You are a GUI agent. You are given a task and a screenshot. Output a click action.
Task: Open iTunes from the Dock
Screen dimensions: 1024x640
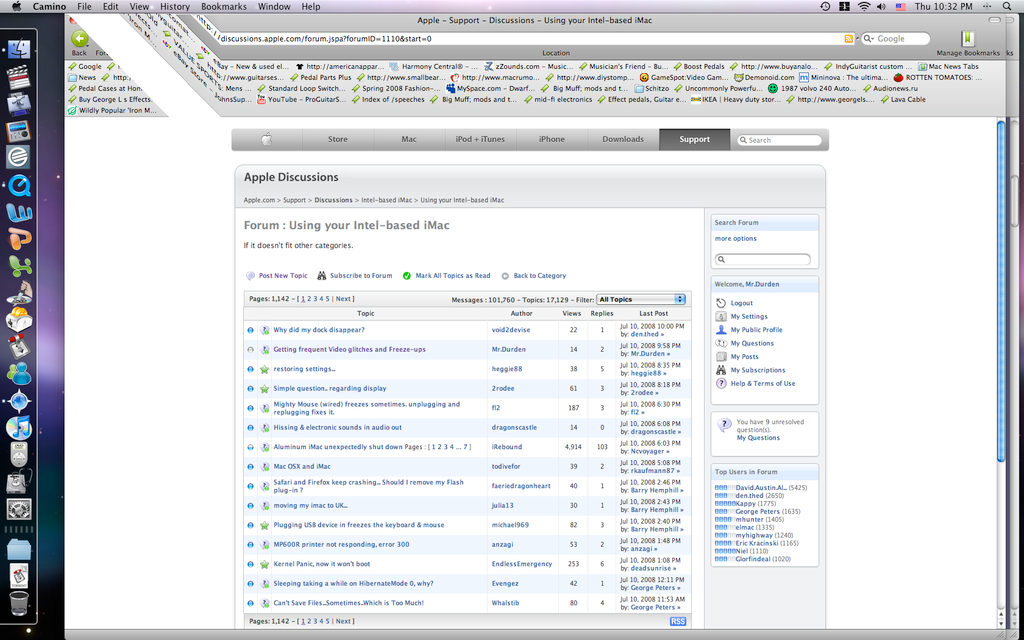point(19,427)
